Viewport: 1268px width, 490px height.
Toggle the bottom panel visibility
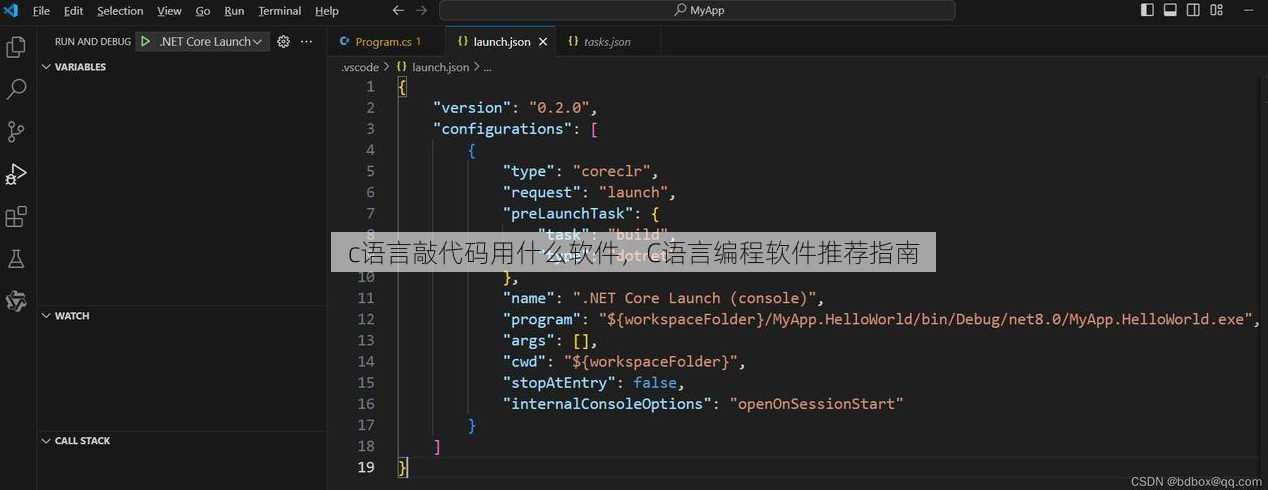click(x=1170, y=11)
